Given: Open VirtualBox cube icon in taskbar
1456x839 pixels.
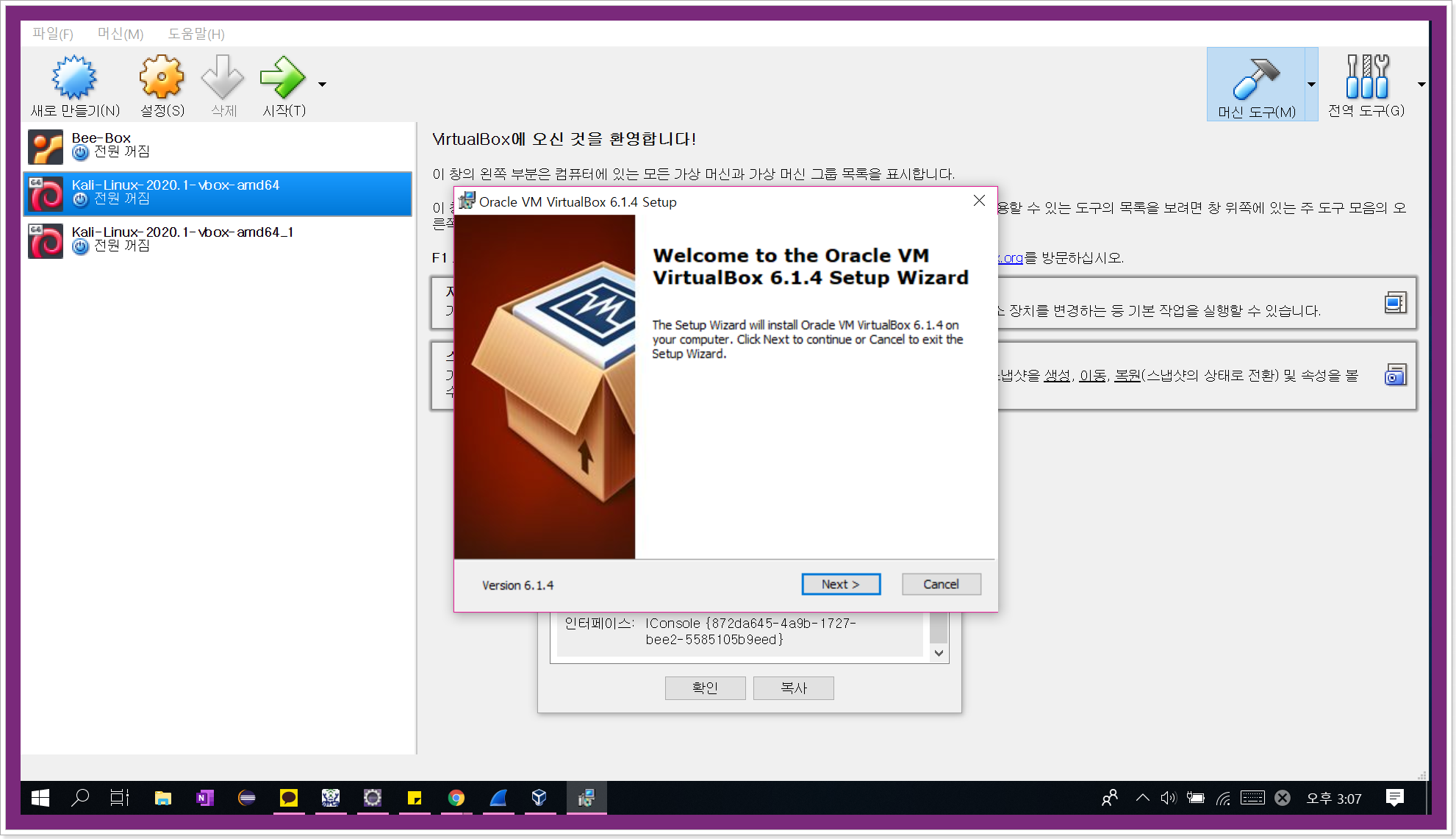Looking at the screenshot, I should (539, 798).
